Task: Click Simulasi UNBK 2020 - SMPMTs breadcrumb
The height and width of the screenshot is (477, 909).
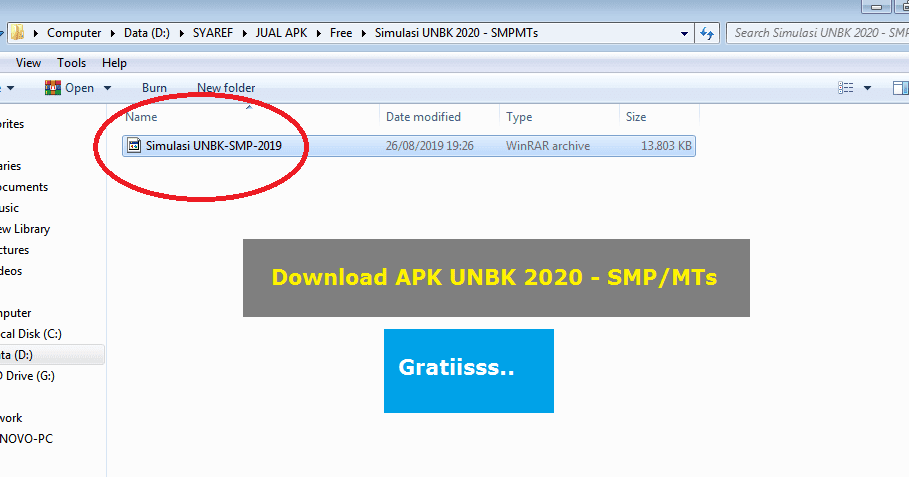Action: tap(456, 33)
